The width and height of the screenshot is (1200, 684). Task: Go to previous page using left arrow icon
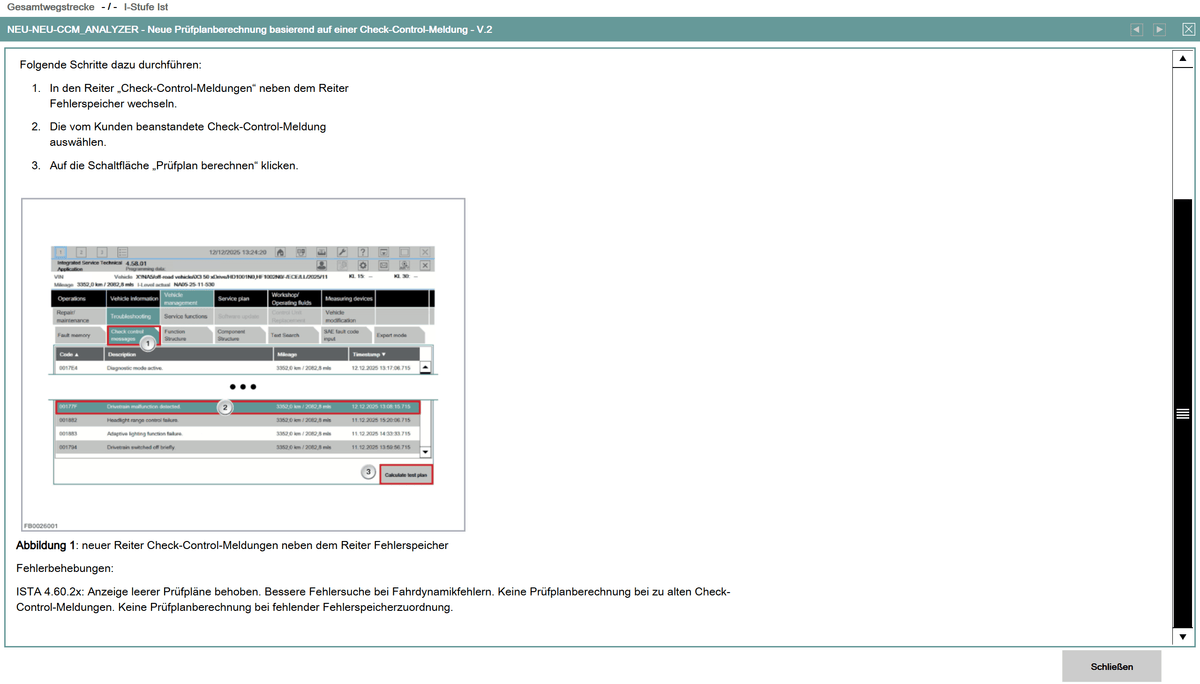[1137, 30]
